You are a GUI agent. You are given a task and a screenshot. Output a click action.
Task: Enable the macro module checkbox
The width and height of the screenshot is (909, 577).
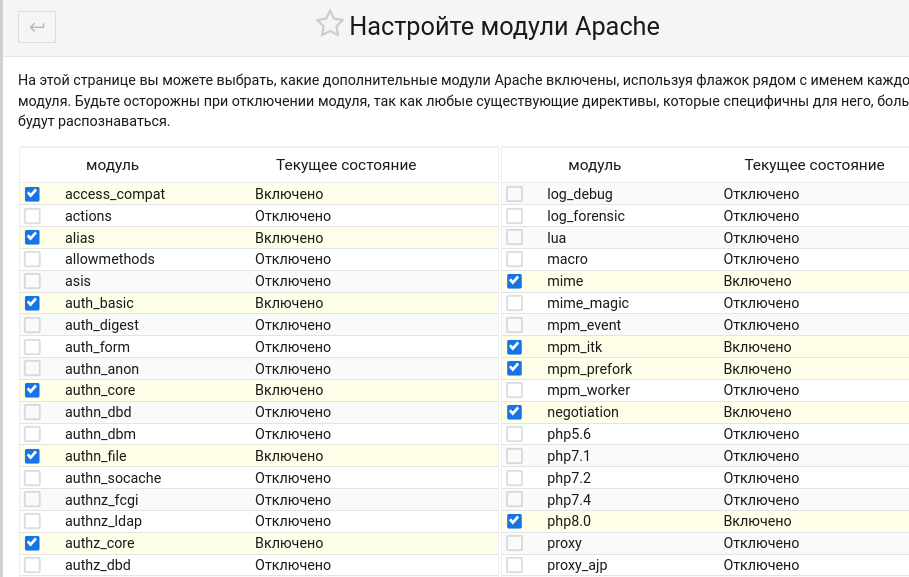tap(515, 260)
